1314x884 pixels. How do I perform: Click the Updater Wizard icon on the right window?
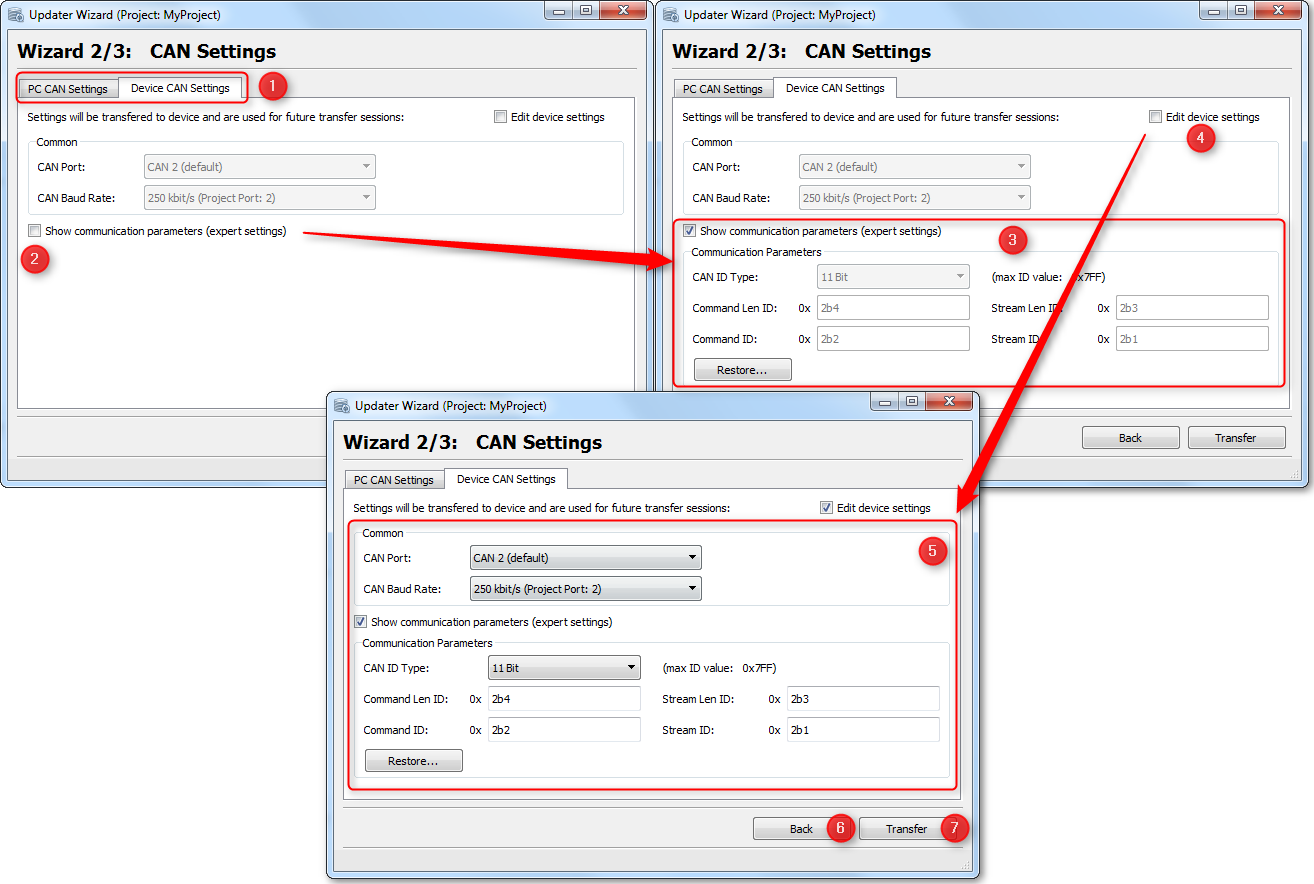[x=669, y=10]
